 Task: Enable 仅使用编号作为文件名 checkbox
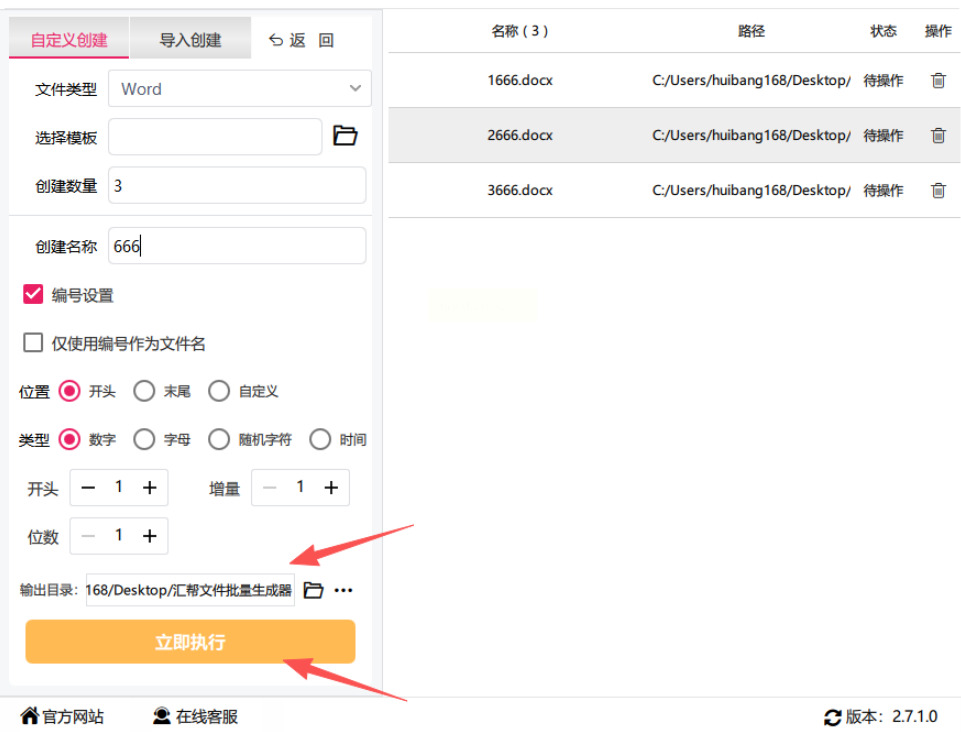[x=33, y=343]
